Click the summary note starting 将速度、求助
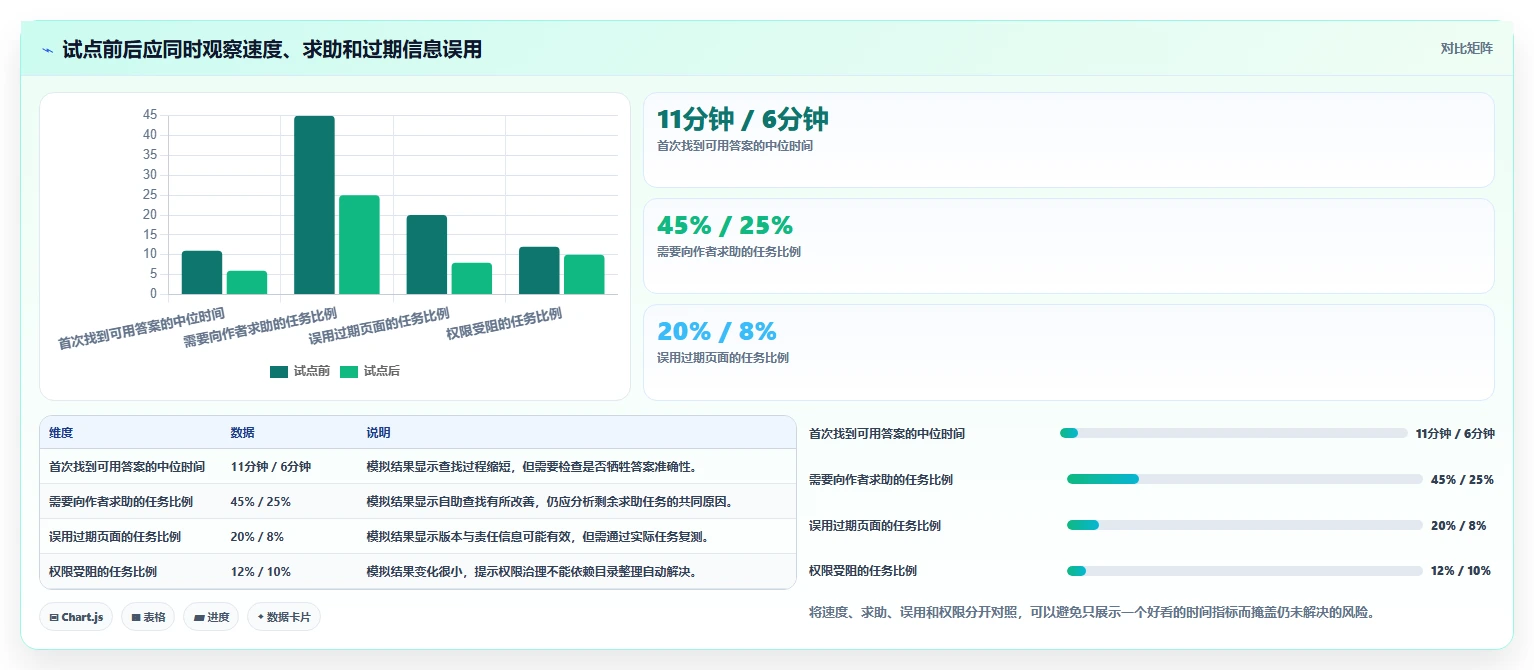The image size is (1534, 670). (1092, 612)
